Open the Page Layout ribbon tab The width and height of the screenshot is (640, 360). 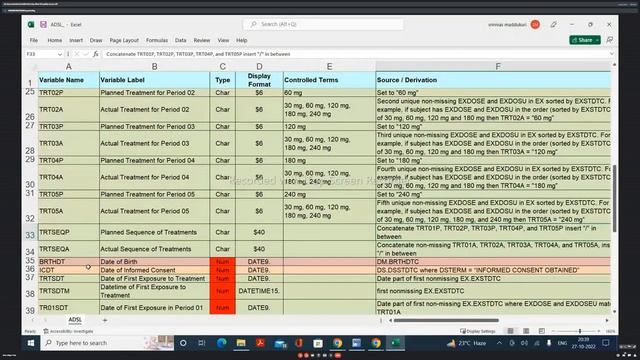point(124,40)
